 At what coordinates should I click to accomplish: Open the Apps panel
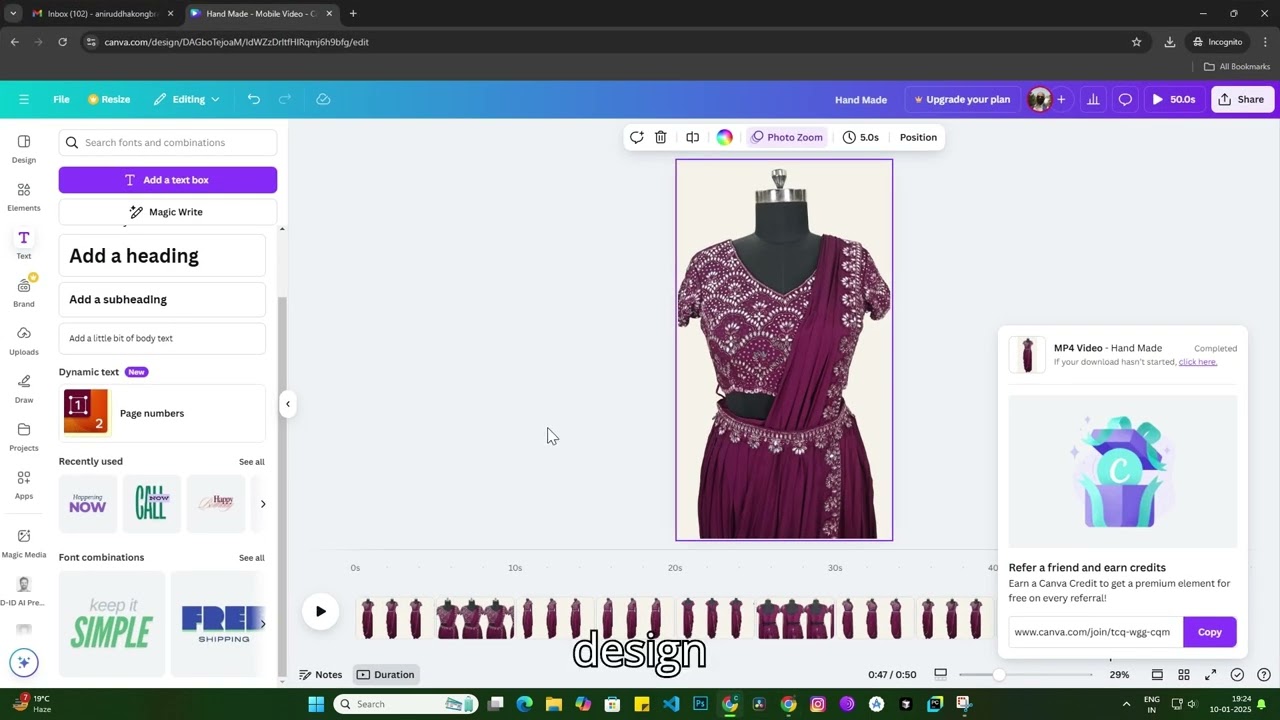(x=24, y=484)
